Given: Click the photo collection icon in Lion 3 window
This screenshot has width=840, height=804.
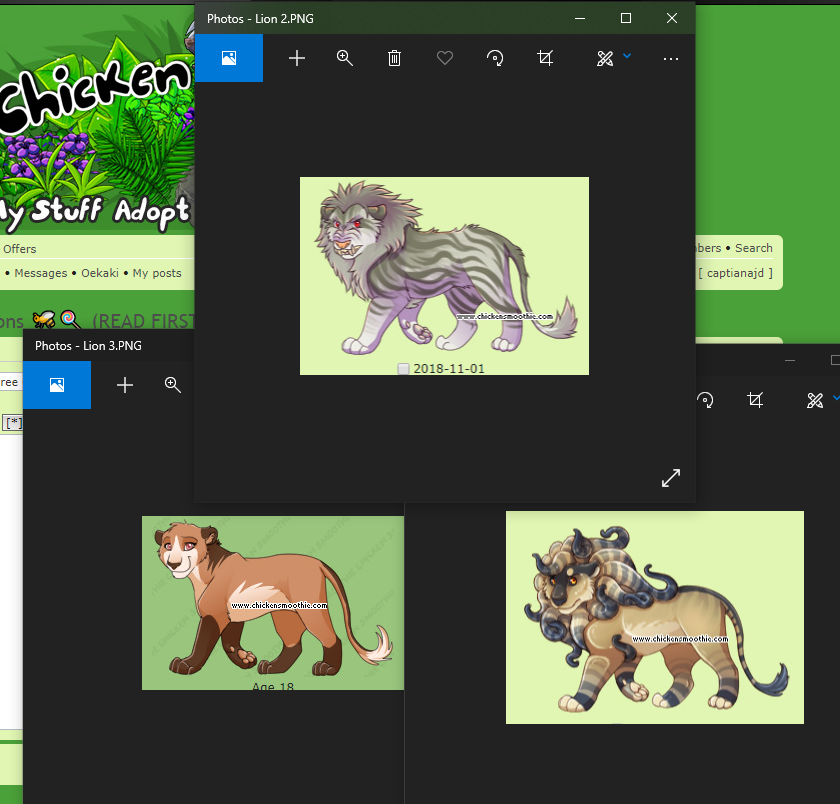Looking at the screenshot, I should pyautogui.click(x=57, y=385).
